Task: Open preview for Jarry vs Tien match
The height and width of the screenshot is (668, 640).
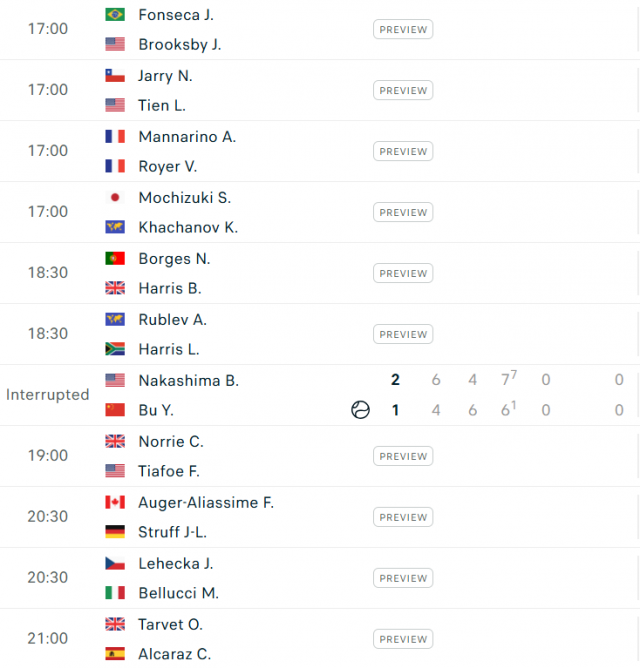Action: click(x=403, y=90)
